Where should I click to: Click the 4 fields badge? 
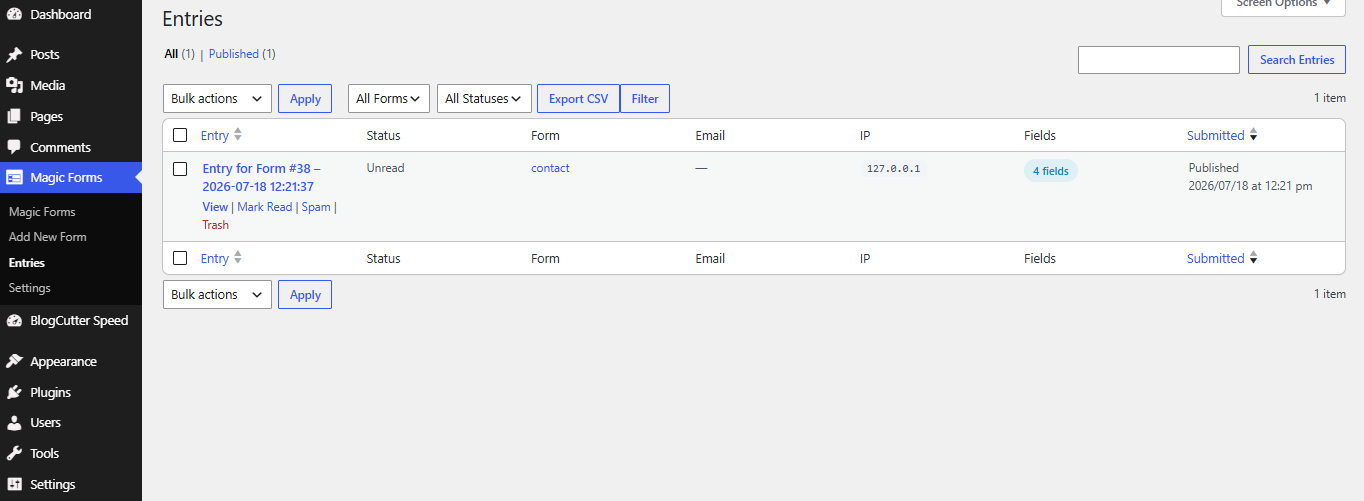1051,171
